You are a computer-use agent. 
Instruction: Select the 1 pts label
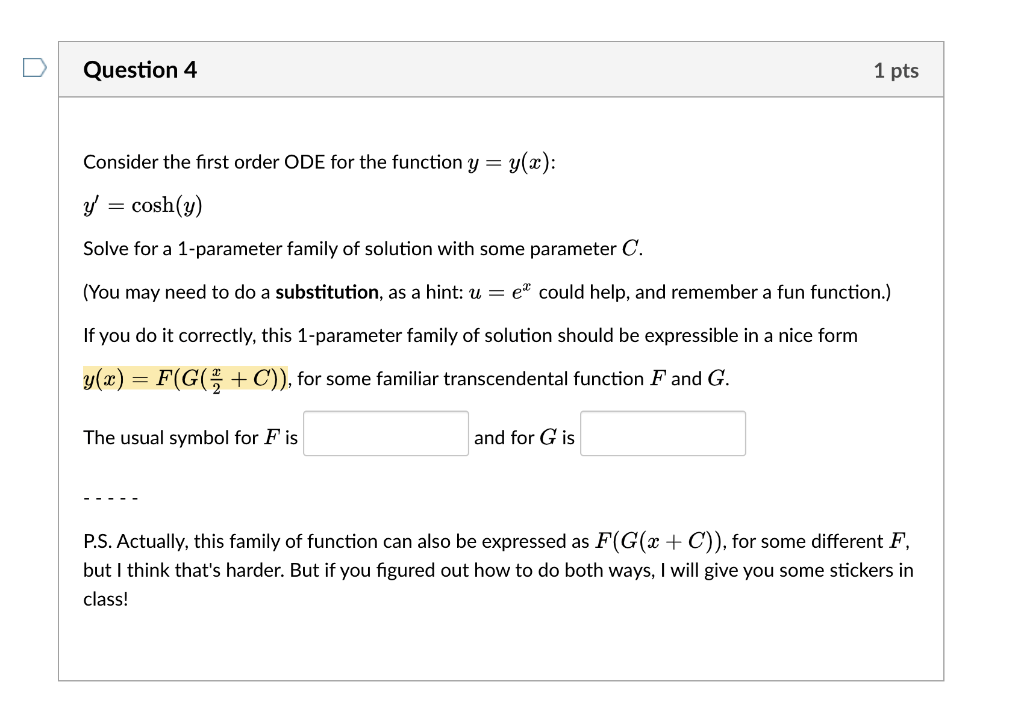(x=895, y=70)
